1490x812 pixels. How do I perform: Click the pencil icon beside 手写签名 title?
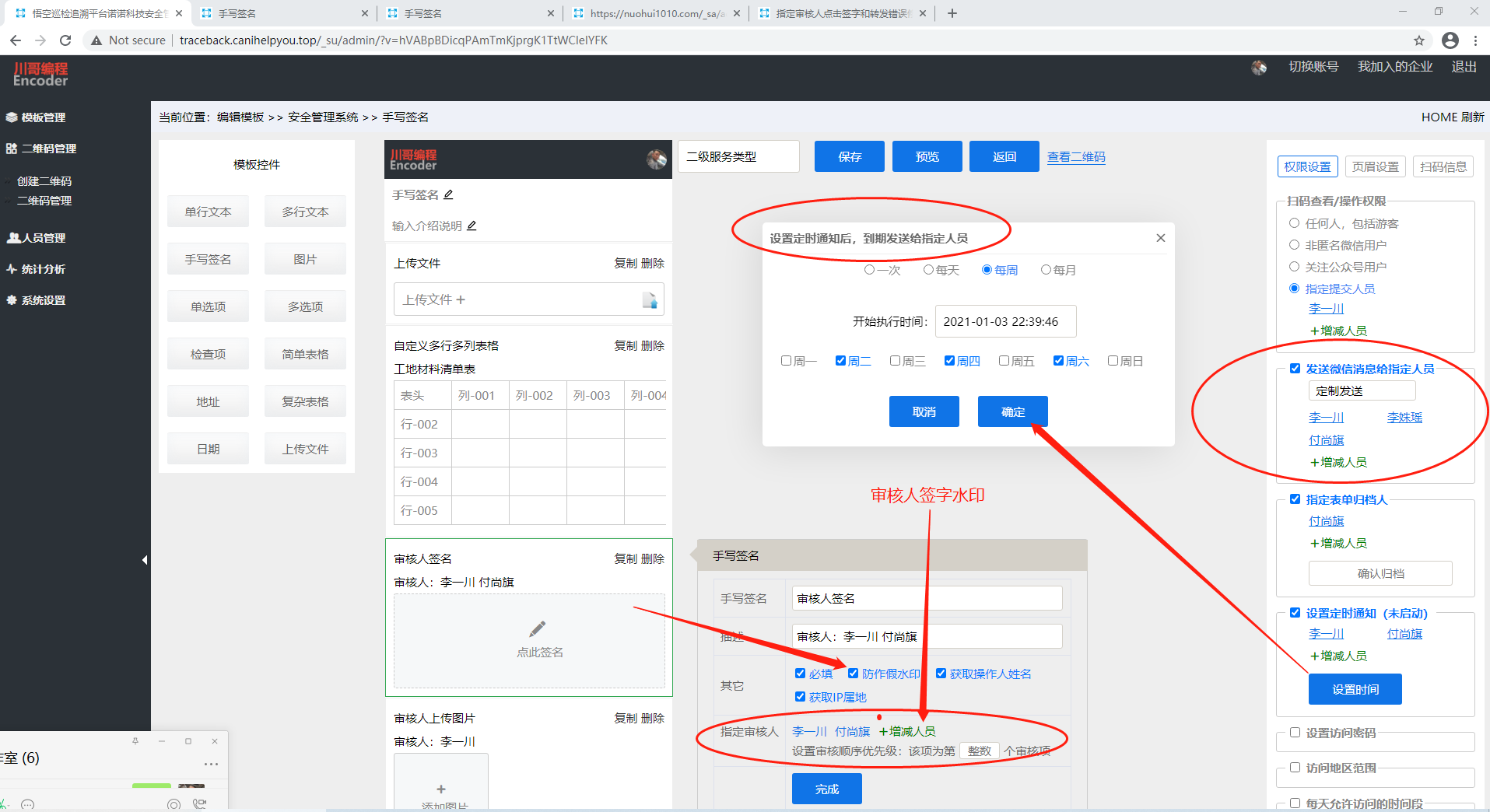point(449,194)
